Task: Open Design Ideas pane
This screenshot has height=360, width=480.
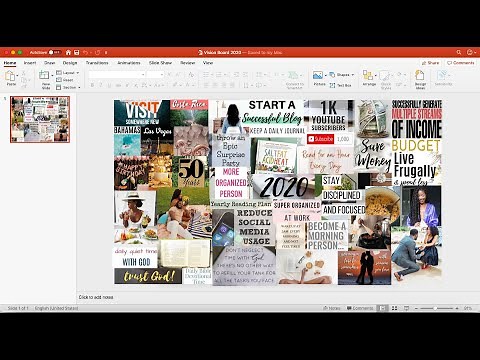Action: pyautogui.click(x=420, y=80)
